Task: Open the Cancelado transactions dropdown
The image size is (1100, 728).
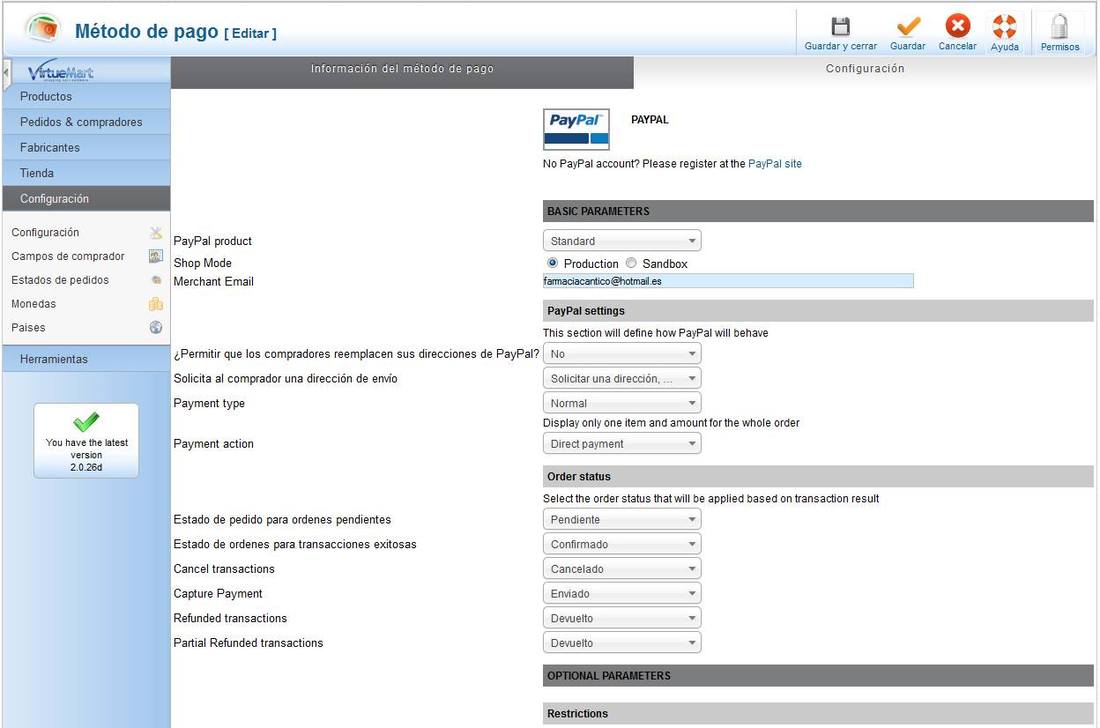Action: 622,568
